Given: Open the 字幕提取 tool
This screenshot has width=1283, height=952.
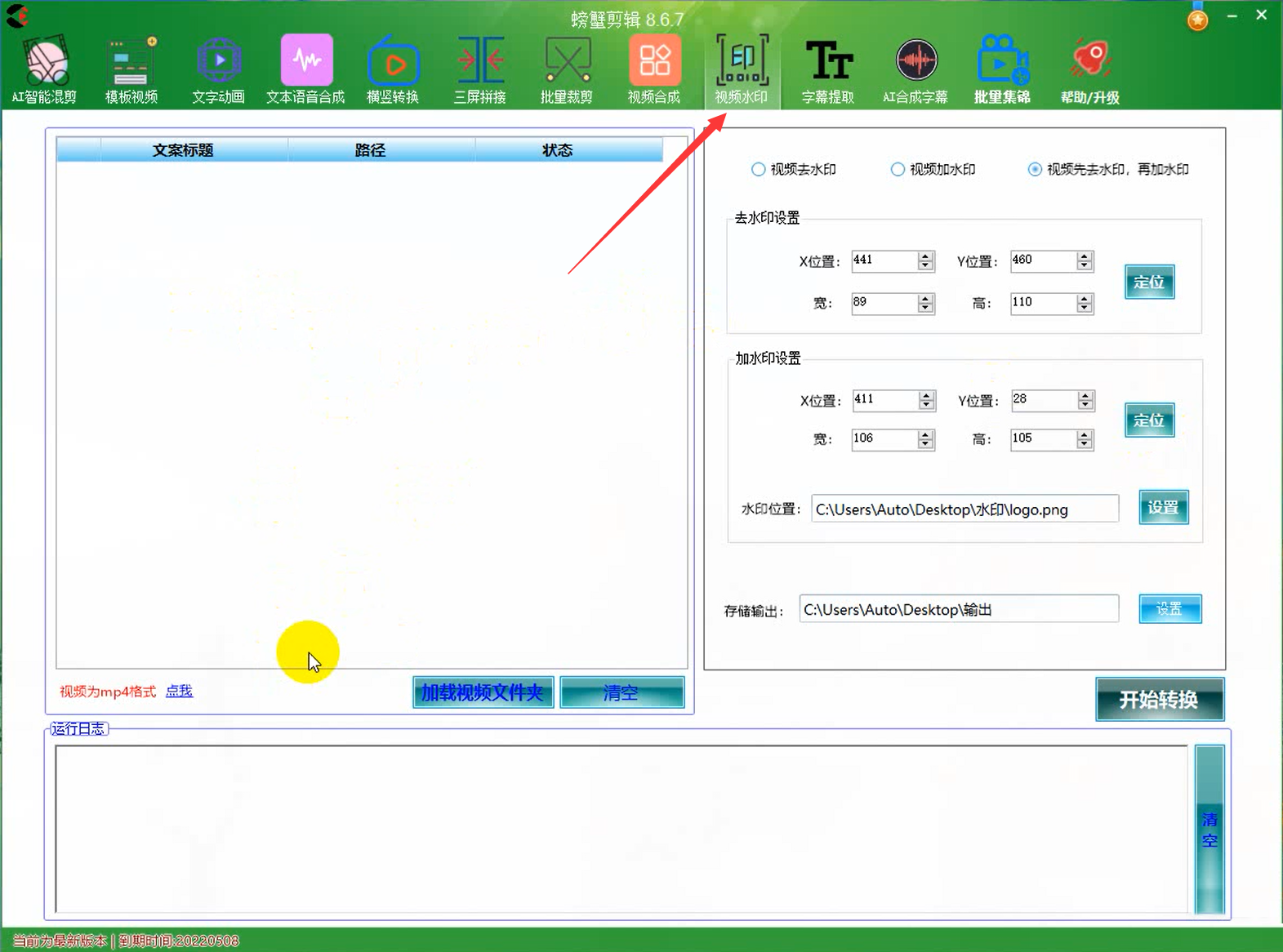Looking at the screenshot, I should pyautogui.click(x=828, y=70).
